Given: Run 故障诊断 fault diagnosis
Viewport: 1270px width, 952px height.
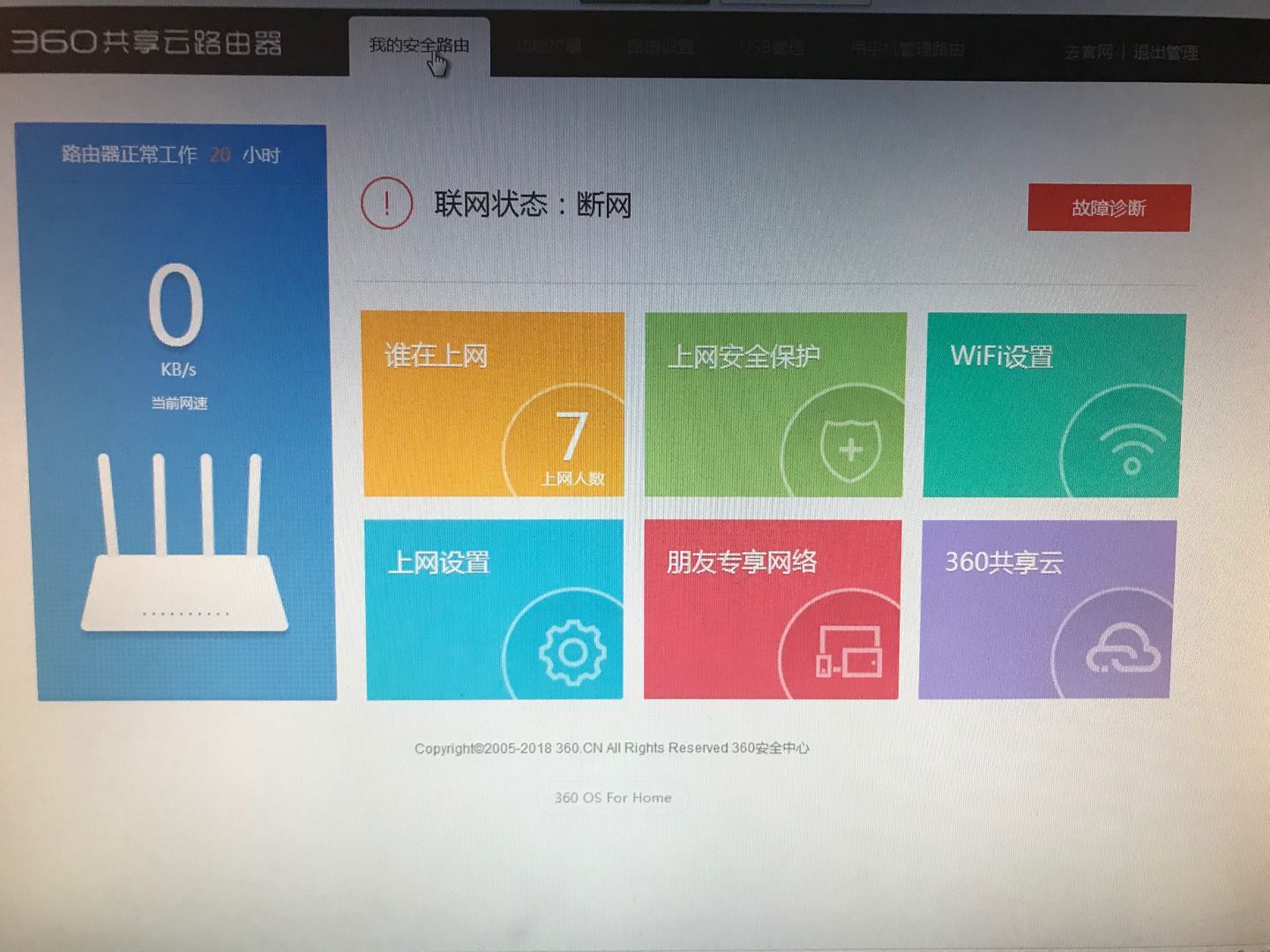Looking at the screenshot, I should (x=1109, y=208).
